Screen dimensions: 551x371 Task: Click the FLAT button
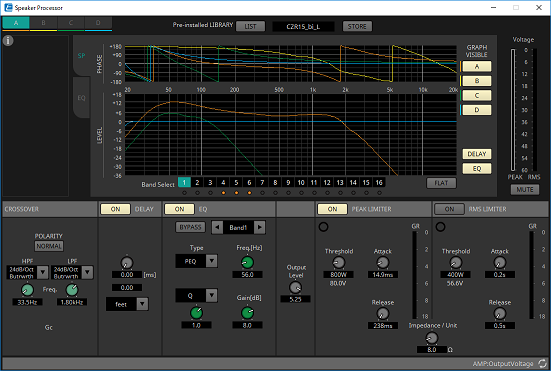tap(441, 183)
